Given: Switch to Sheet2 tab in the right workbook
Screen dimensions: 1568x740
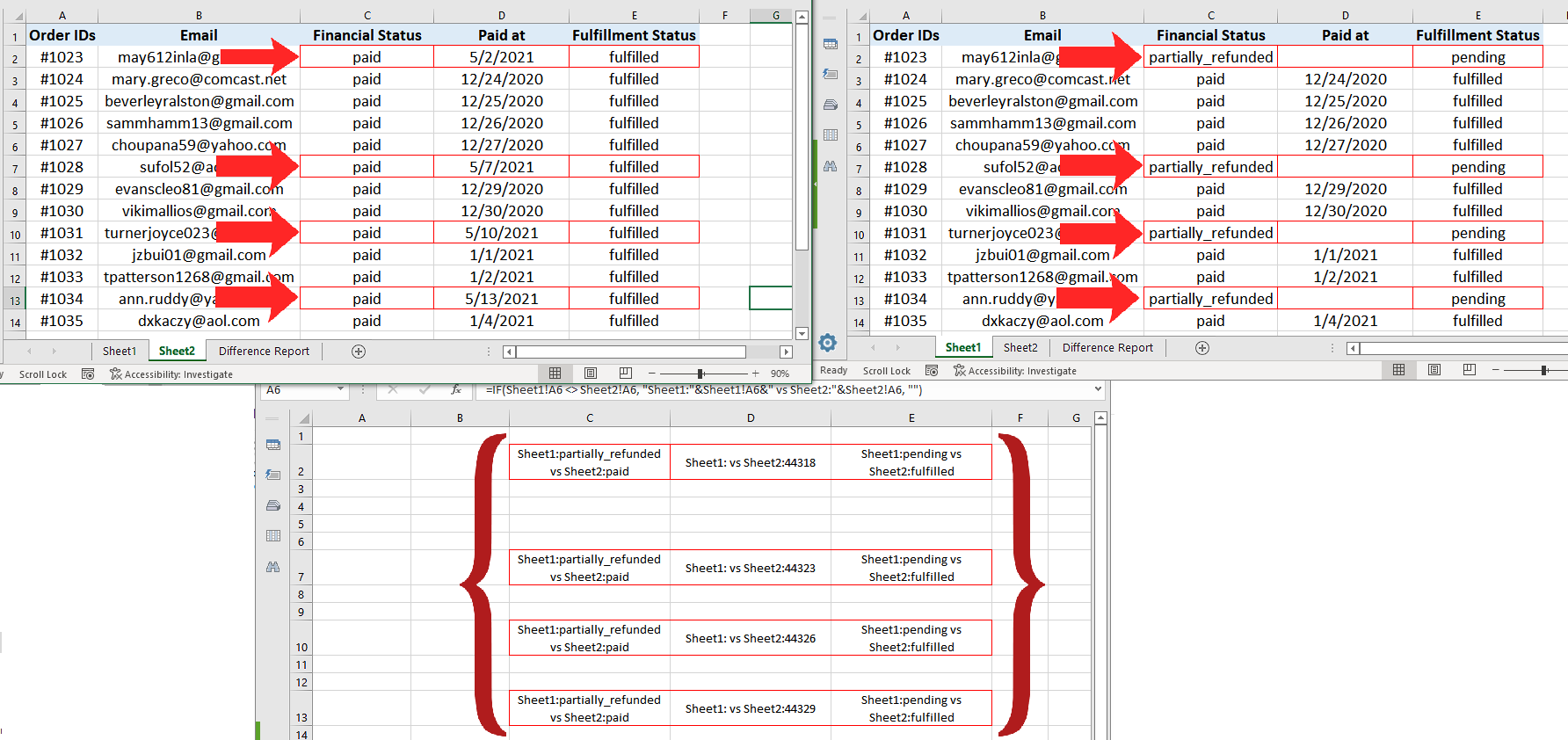Looking at the screenshot, I should (x=1020, y=348).
